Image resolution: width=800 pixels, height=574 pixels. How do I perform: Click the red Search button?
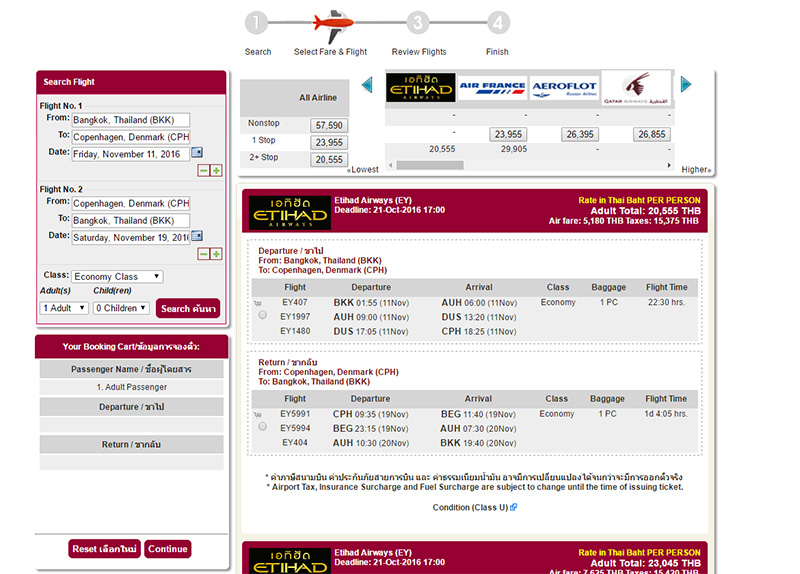tap(188, 308)
